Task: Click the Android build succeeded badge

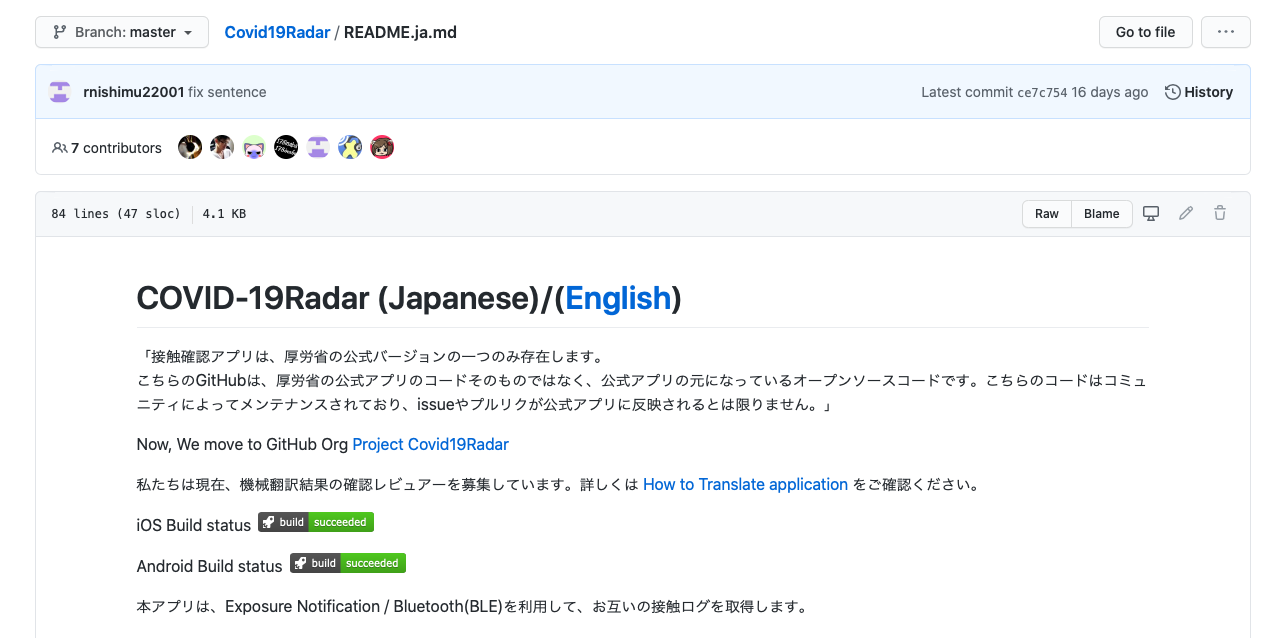Action: pos(348,563)
